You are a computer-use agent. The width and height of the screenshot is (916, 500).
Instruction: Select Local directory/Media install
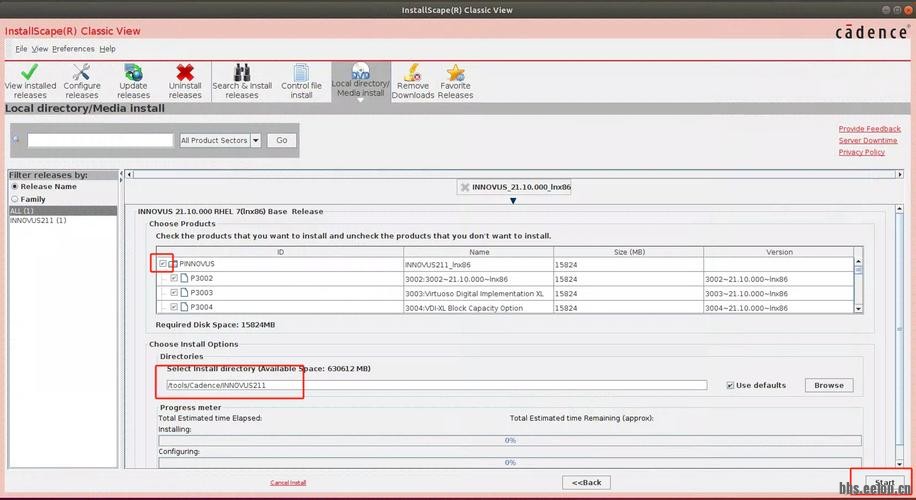pos(360,81)
